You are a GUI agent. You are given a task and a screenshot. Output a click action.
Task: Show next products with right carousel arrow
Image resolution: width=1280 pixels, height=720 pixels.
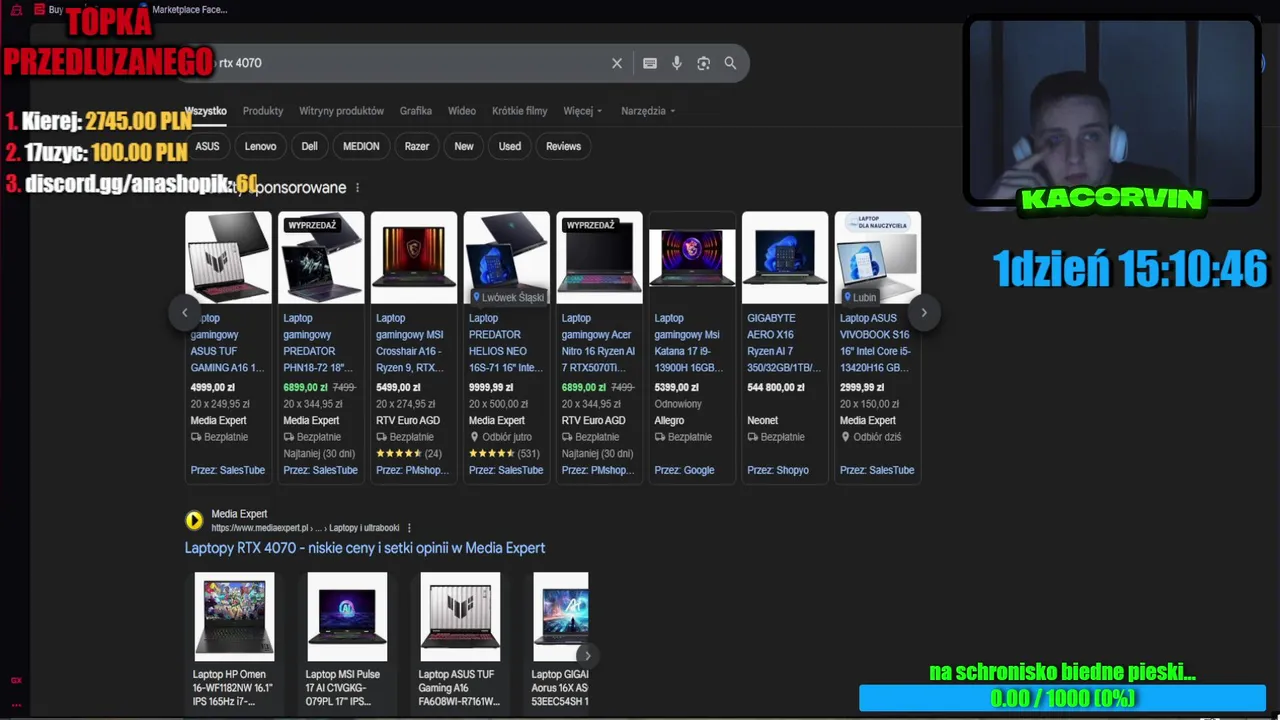[x=924, y=313]
